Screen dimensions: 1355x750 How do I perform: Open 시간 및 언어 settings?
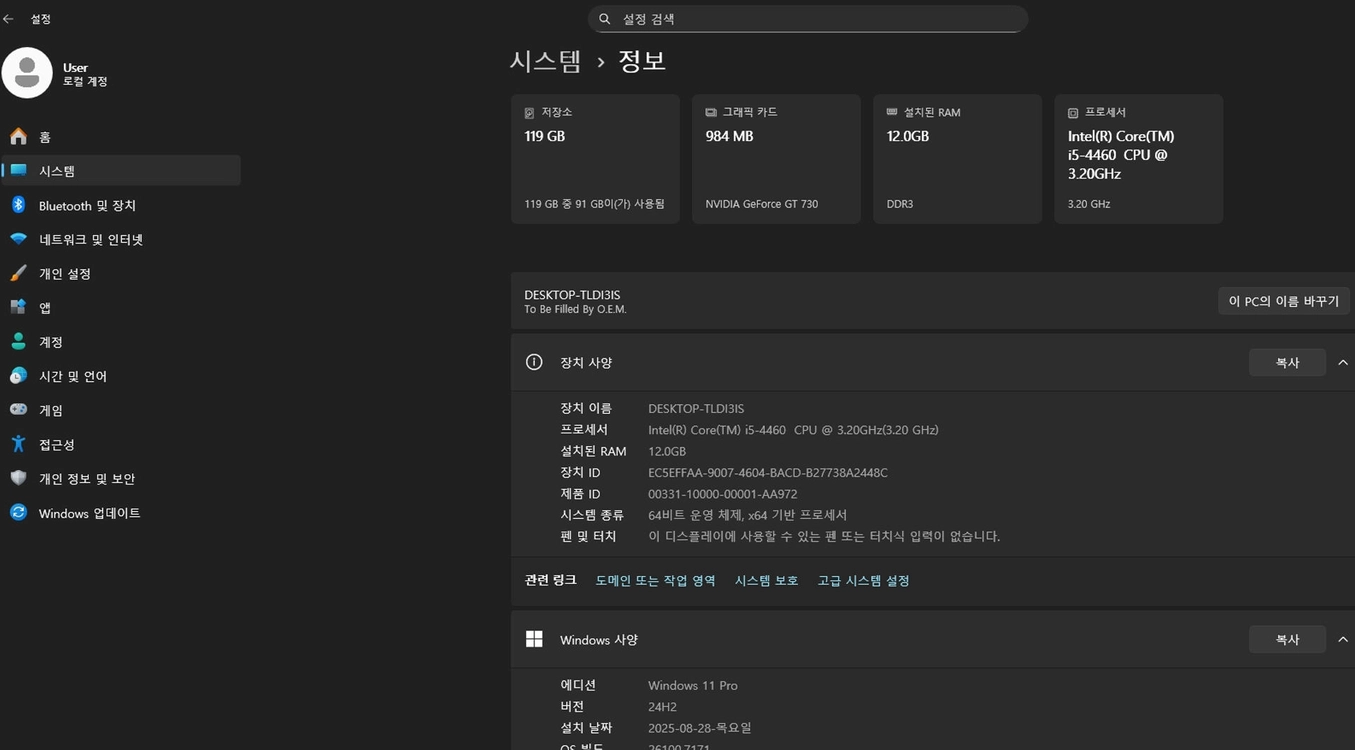[x=121, y=376]
